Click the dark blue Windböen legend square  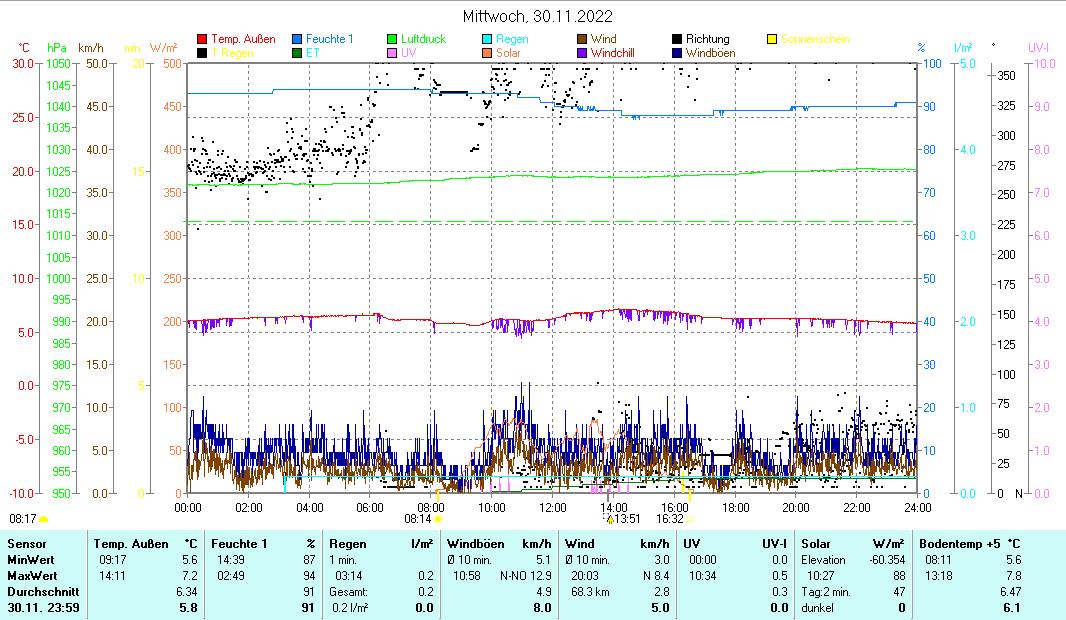[x=677, y=53]
